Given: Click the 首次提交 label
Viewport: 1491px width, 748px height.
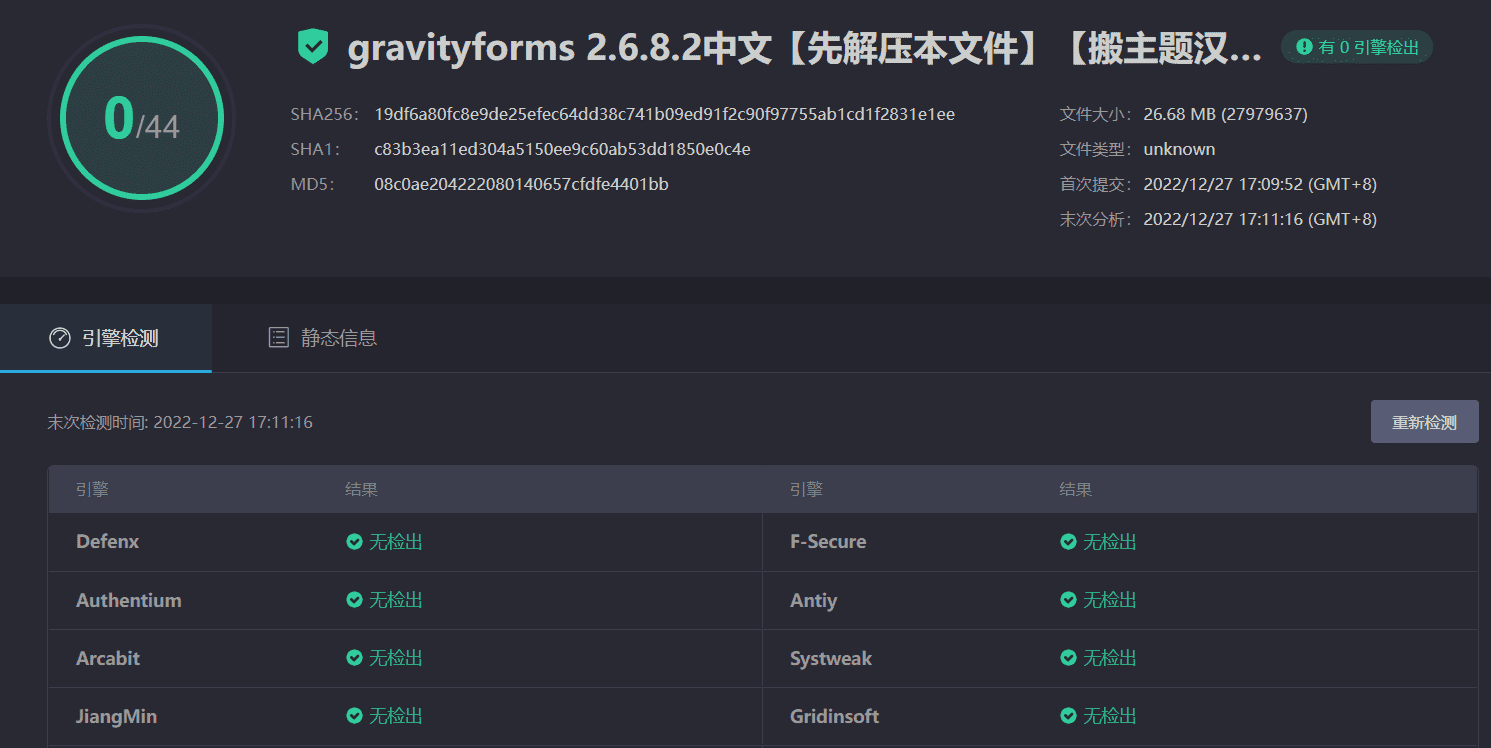Looking at the screenshot, I should point(1097,185).
